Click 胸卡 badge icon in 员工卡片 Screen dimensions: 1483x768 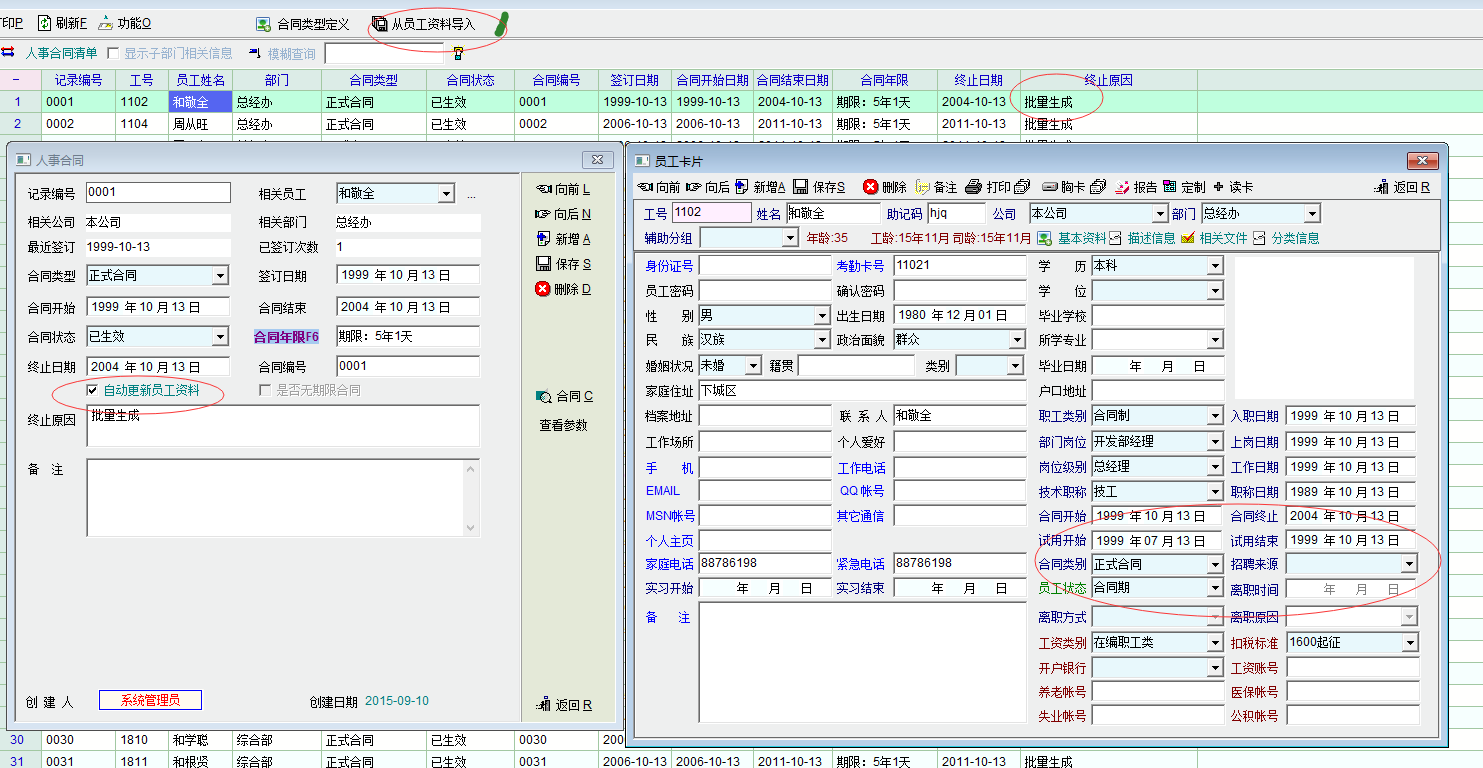coord(1049,187)
